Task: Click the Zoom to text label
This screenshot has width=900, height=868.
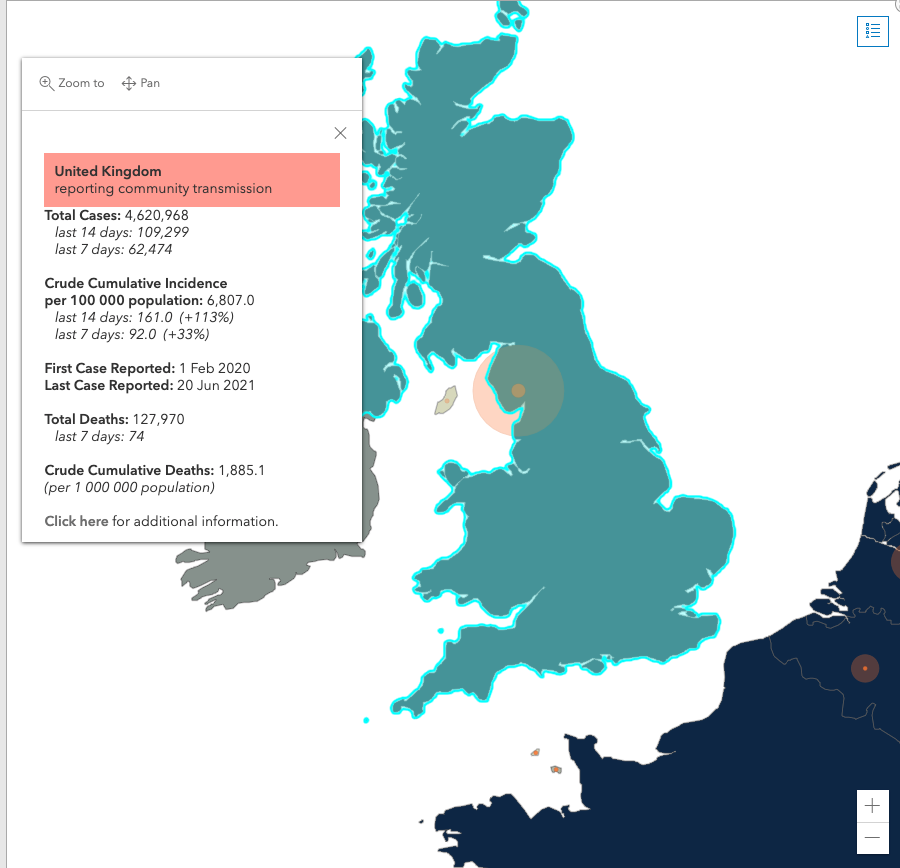Action: point(82,83)
